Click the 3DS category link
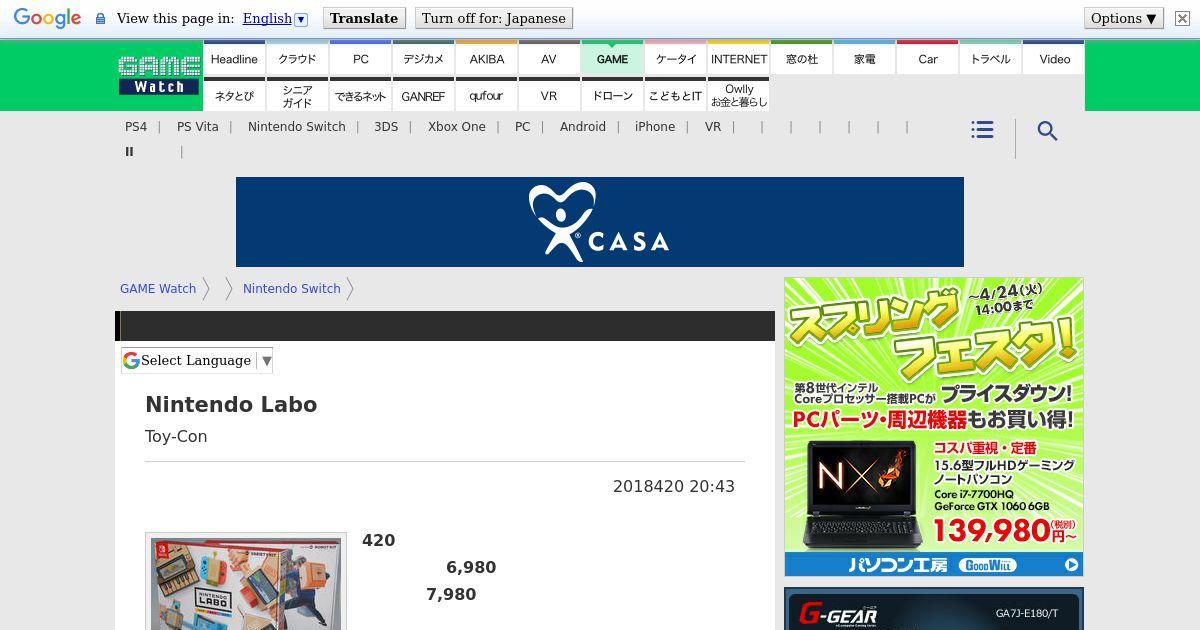This screenshot has width=1200, height=630. (x=386, y=127)
